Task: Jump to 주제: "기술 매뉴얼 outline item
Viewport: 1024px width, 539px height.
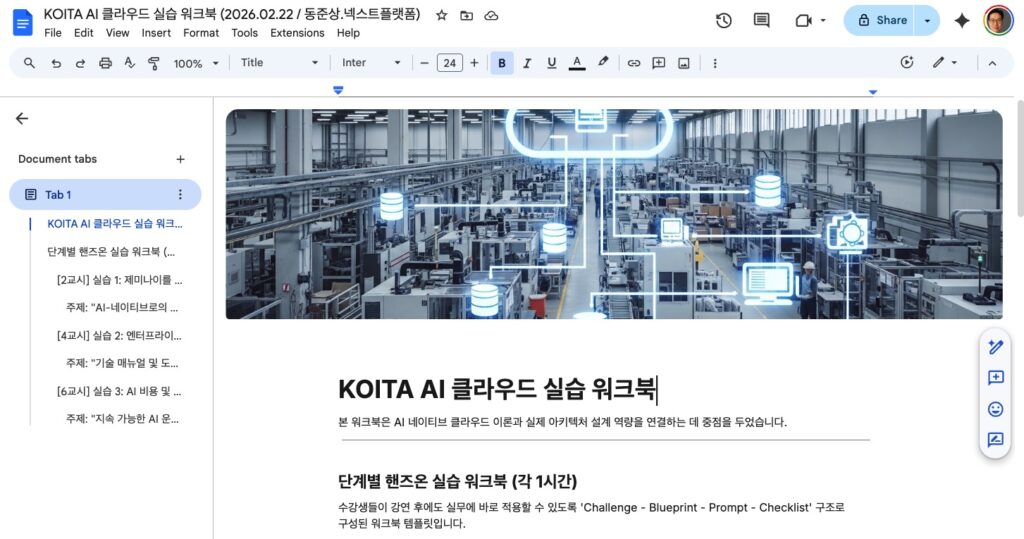Action: 122,363
